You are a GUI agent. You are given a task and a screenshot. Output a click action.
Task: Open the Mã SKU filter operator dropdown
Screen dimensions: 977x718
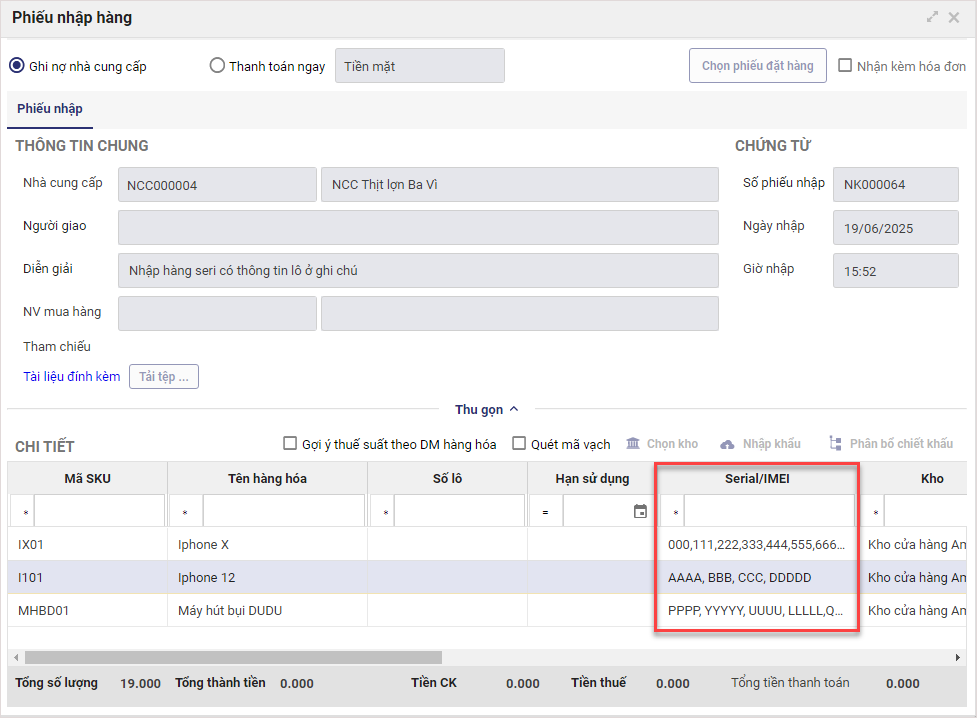pos(23,512)
